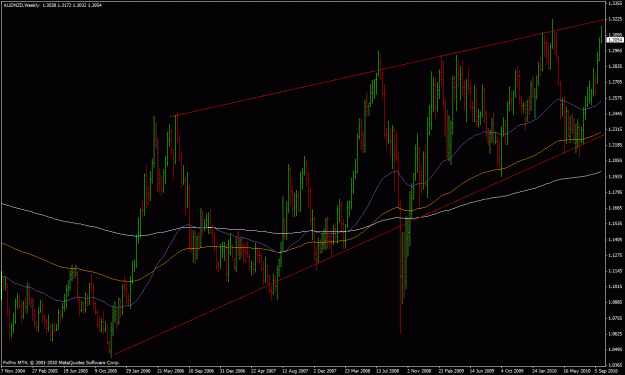The width and height of the screenshot is (625, 375).
Task: Click the 5 Sep 2010 date label
Action: click(x=607, y=371)
